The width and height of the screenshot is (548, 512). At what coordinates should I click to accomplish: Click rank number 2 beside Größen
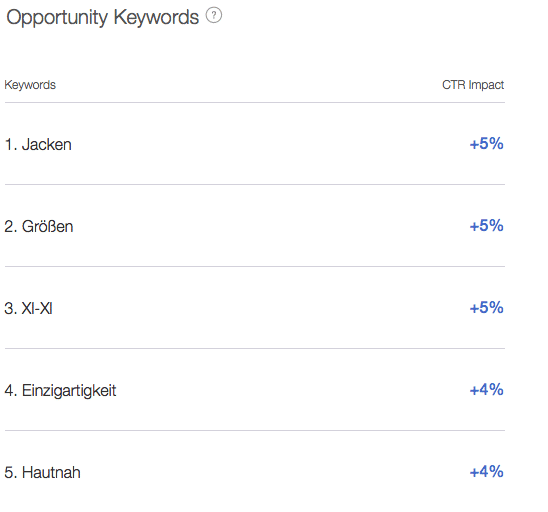(11, 226)
